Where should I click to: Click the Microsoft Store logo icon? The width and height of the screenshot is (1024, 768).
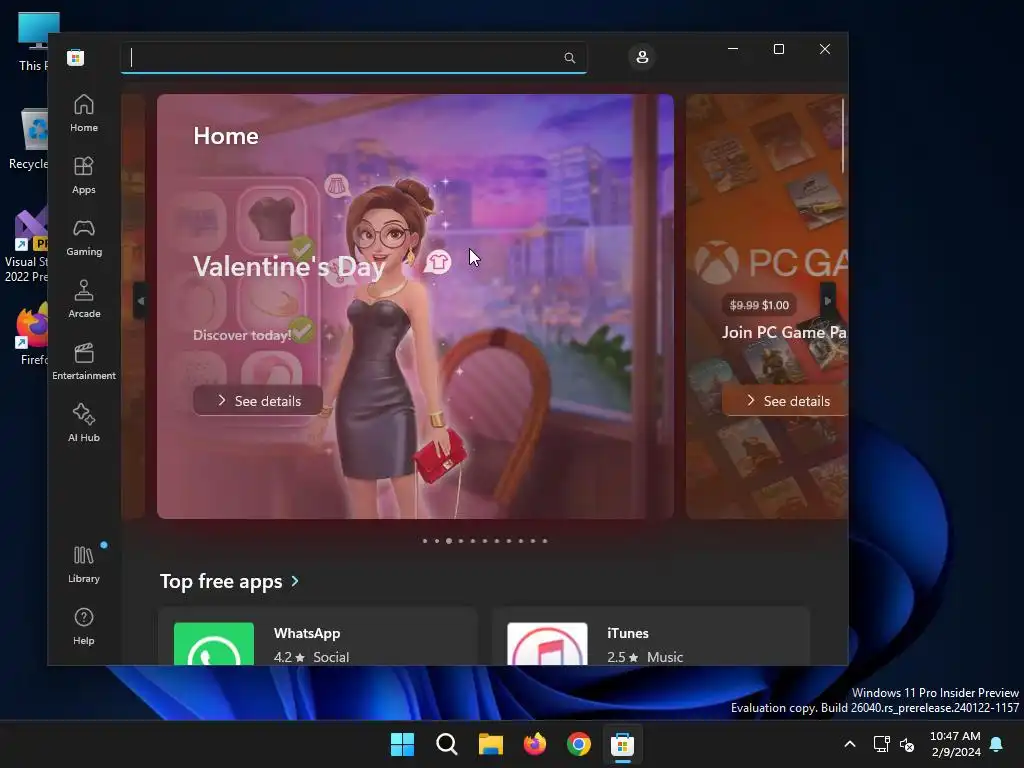point(75,57)
